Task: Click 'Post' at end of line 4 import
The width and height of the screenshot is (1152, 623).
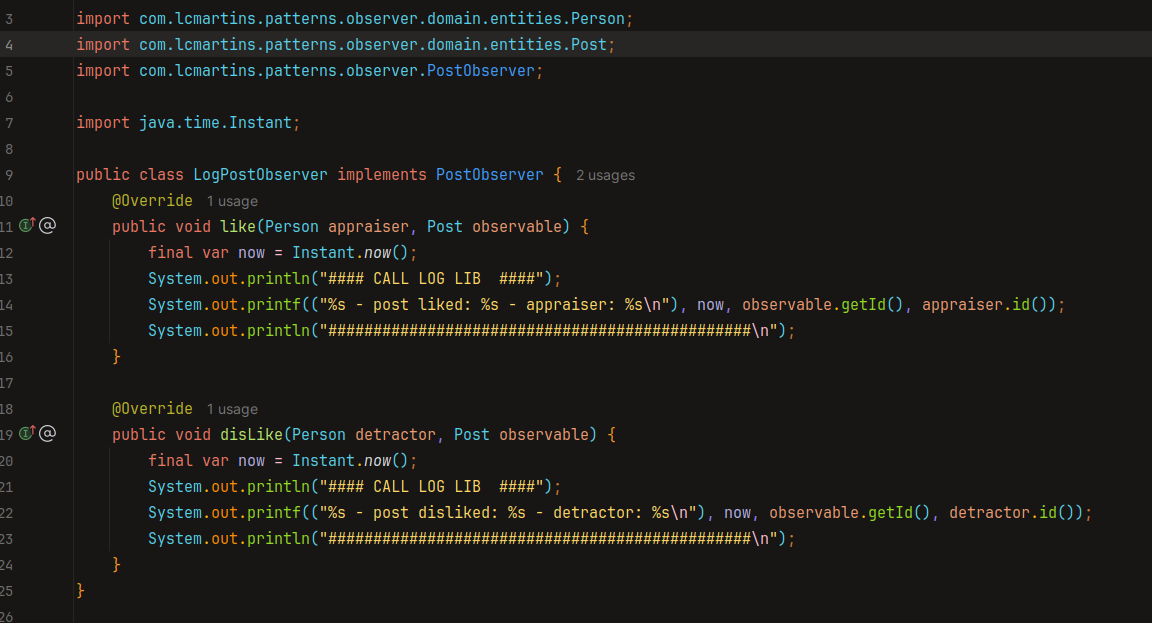Action: (x=589, y=44)
